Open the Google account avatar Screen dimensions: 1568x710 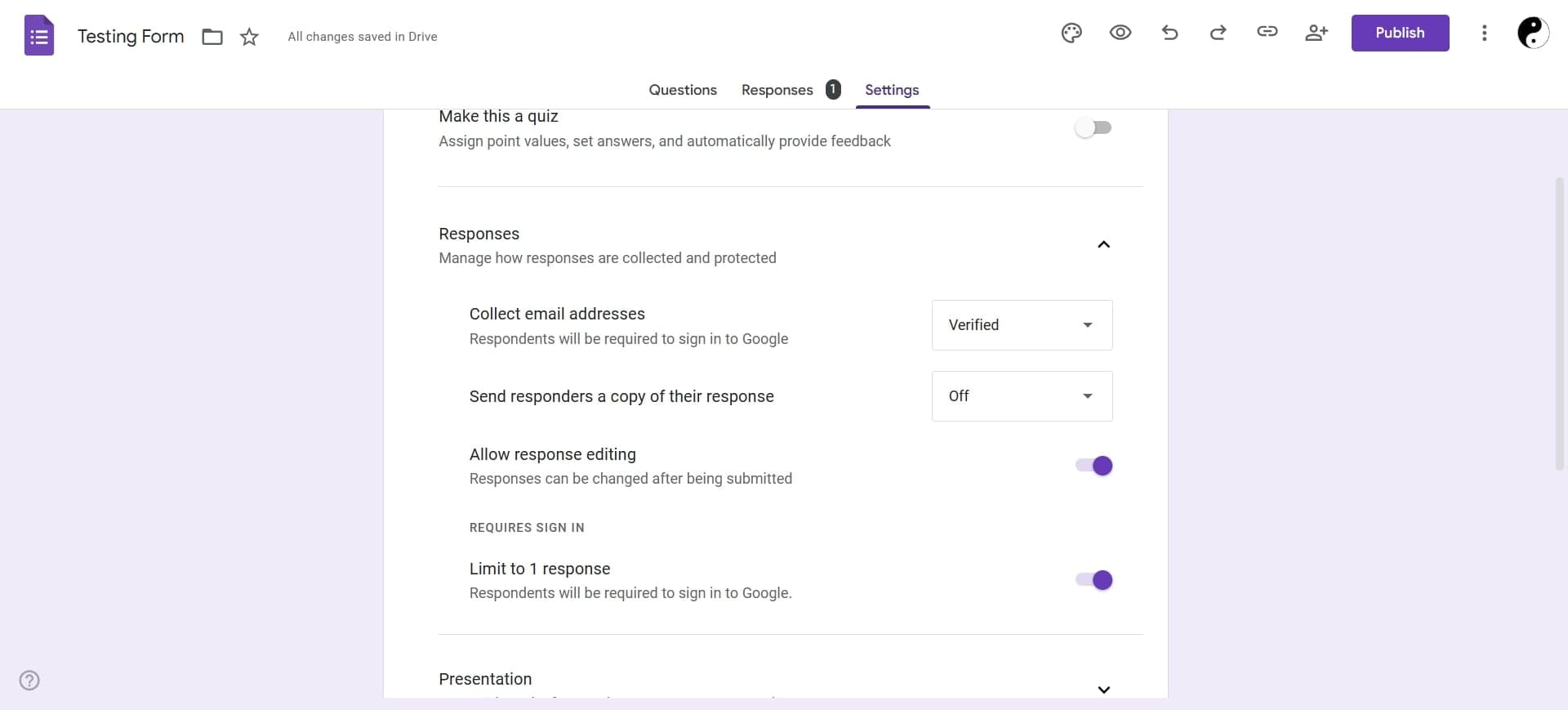point(1533,33)
